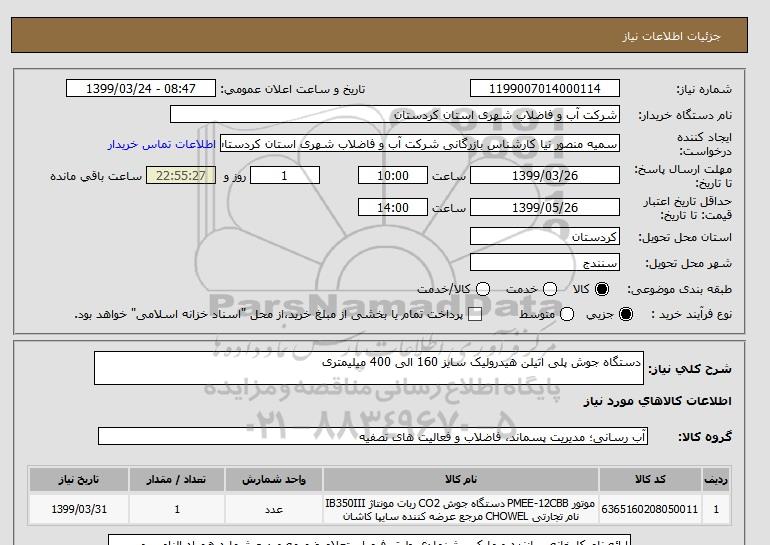Select the کالا/خدمت radio button
This screenshot has height=545, width=770.
point(483,289)
